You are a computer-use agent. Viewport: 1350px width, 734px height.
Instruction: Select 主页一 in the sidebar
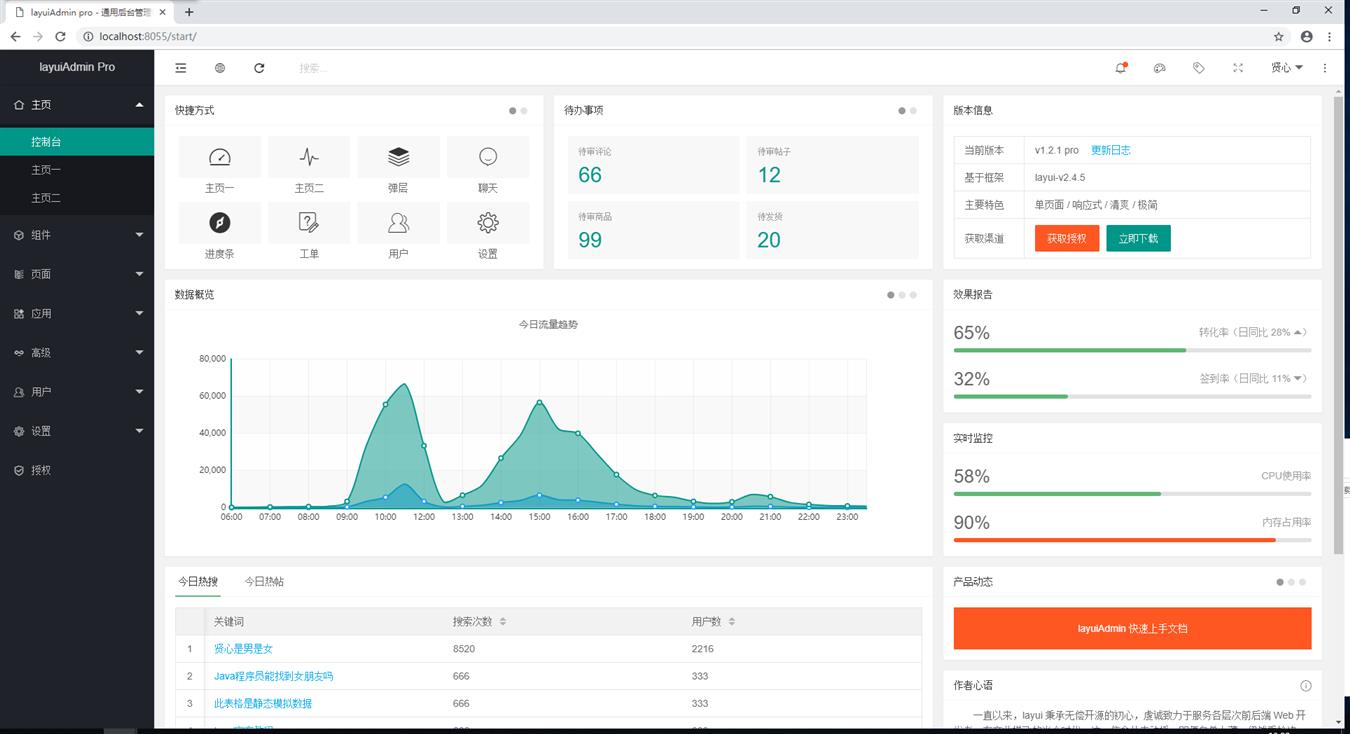(77, 170)
